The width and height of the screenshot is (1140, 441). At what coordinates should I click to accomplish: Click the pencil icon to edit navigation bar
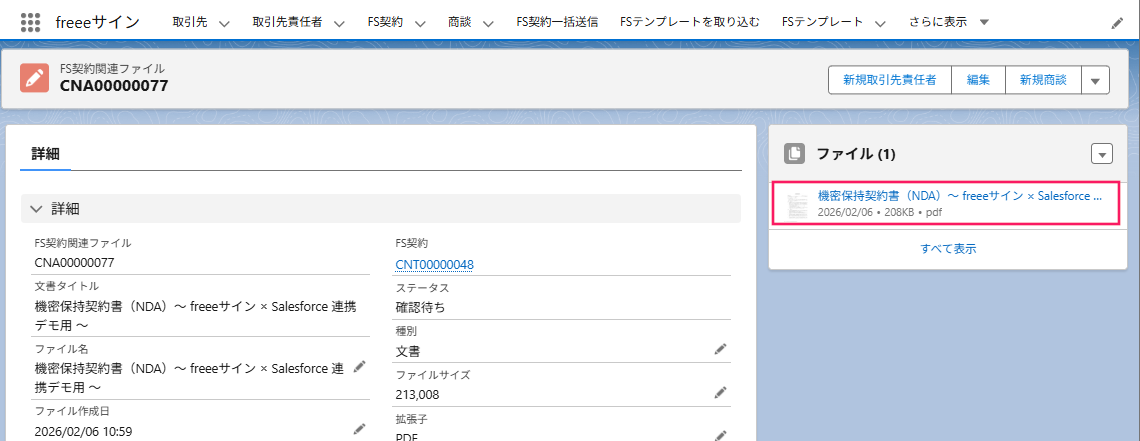pos(1117,23)
